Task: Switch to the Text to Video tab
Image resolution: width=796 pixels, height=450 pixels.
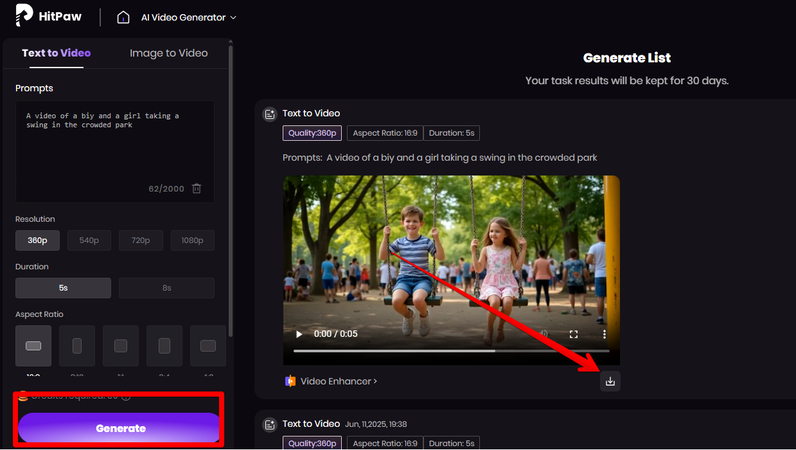Action: click(x=56, y=53)
